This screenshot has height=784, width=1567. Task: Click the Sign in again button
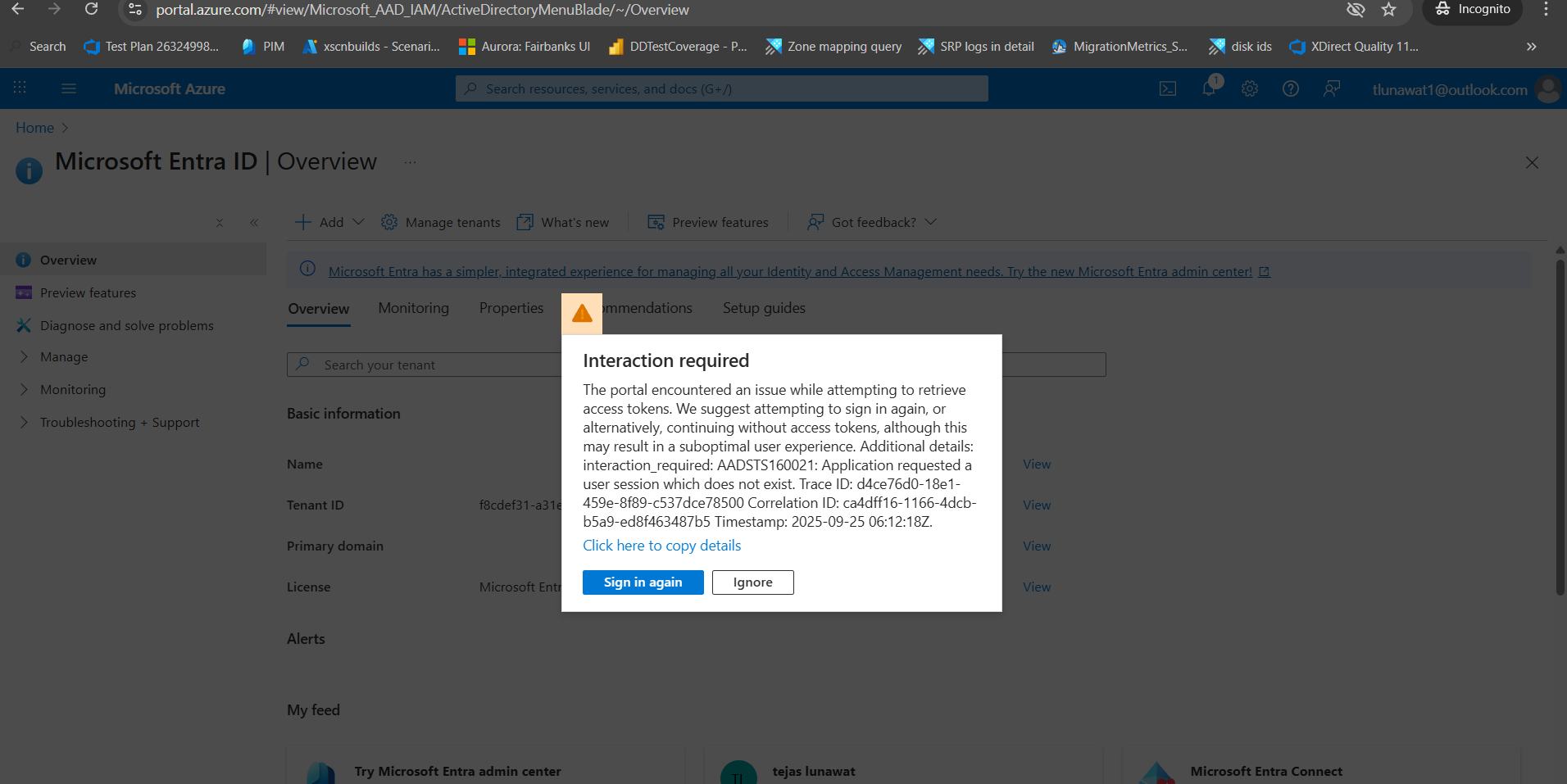coord(643,582)
